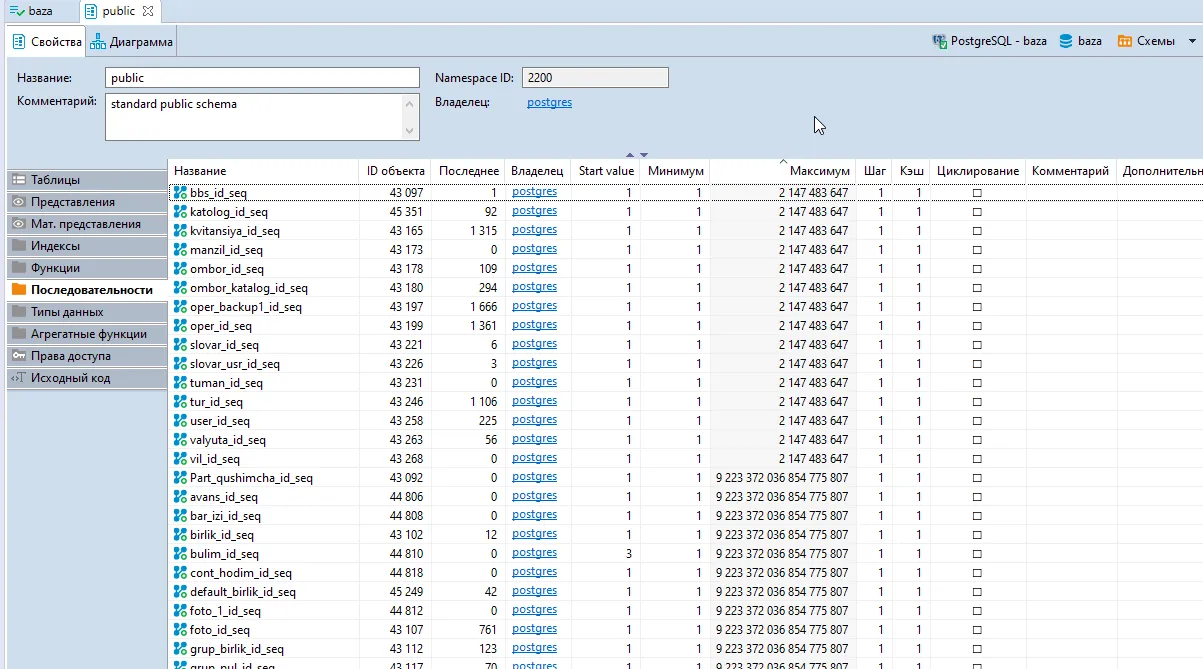Toggle Циклирование checkbox for bbs_id_seq
Image resolution: width=1203 pixels, height=669 pixels.
click(x=977, y=193)
